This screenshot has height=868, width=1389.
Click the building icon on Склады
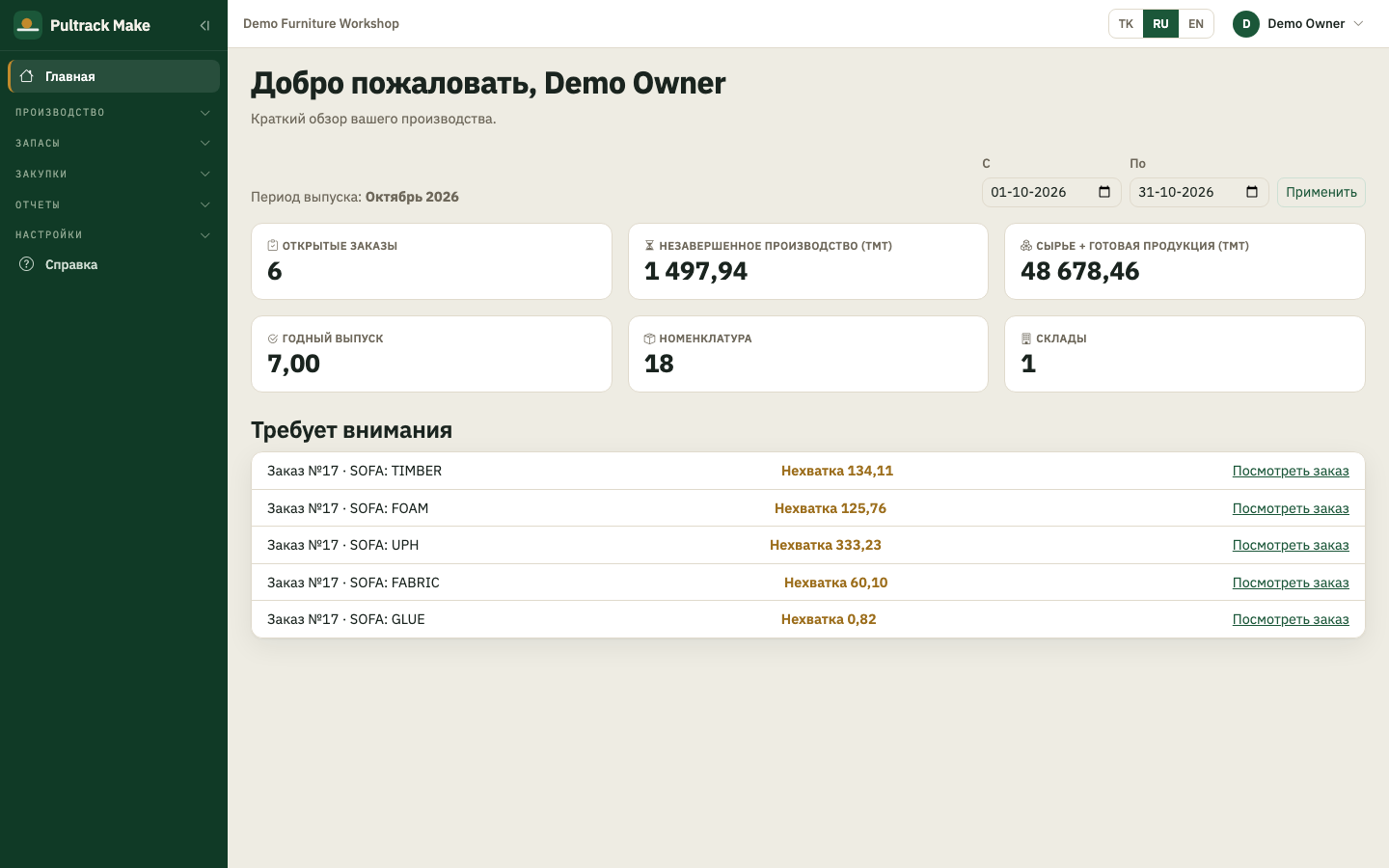(1026, 339)
